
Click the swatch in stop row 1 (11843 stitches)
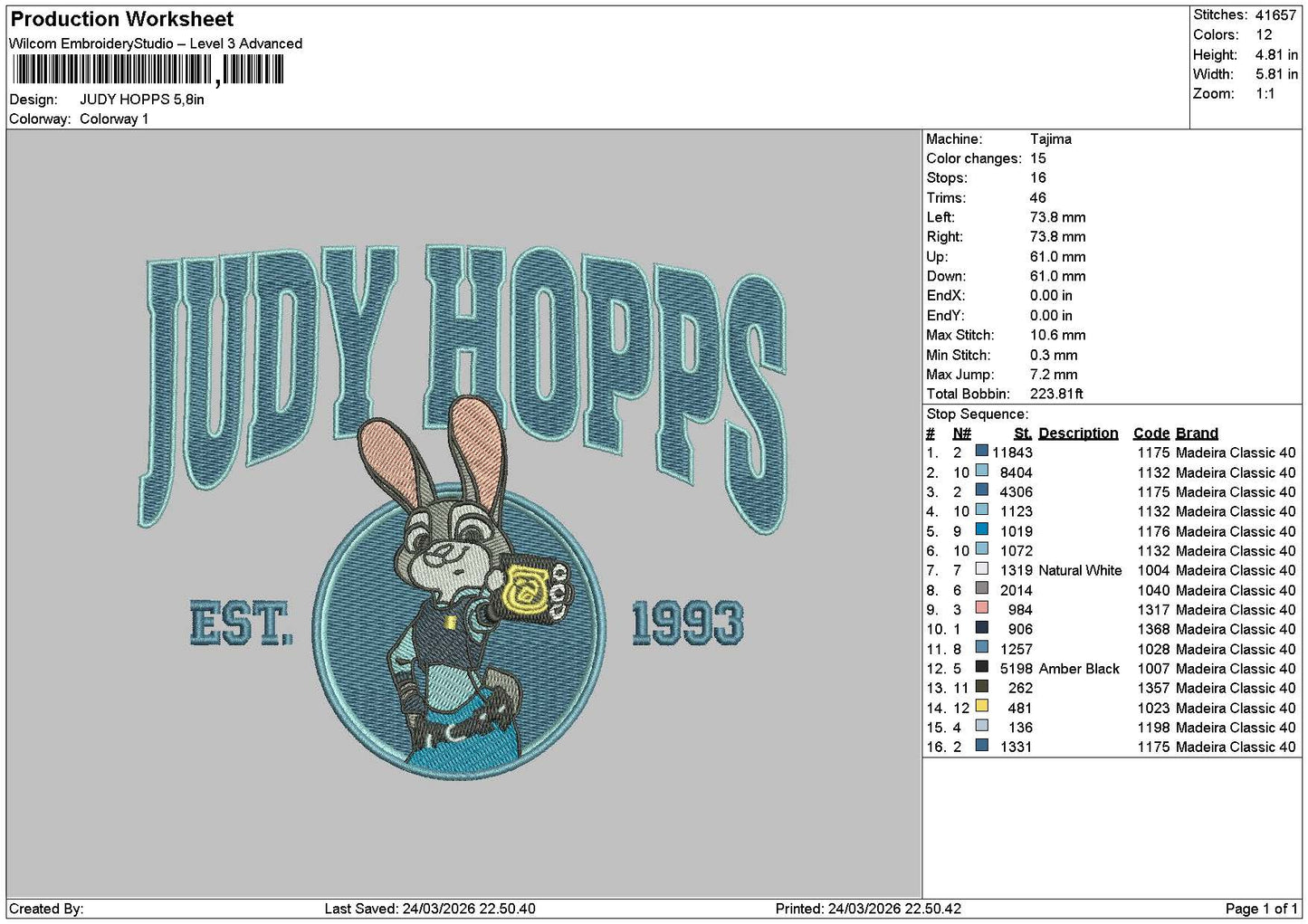pos(981,451)
